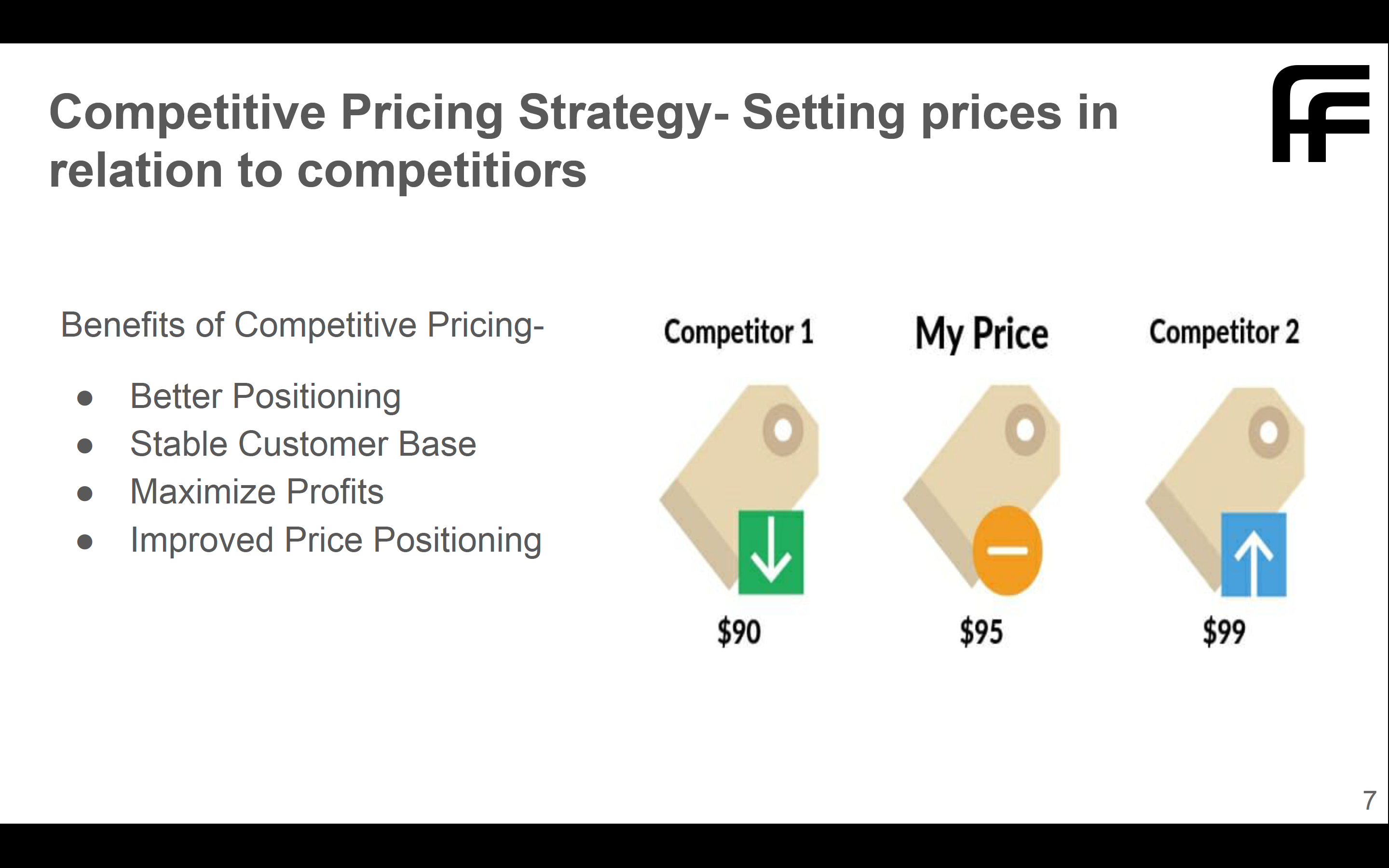This screenshot has width=1389, height=868.
Task: Select the Competitive Pricing Strategy slide title
Action: tap(583, 141)
